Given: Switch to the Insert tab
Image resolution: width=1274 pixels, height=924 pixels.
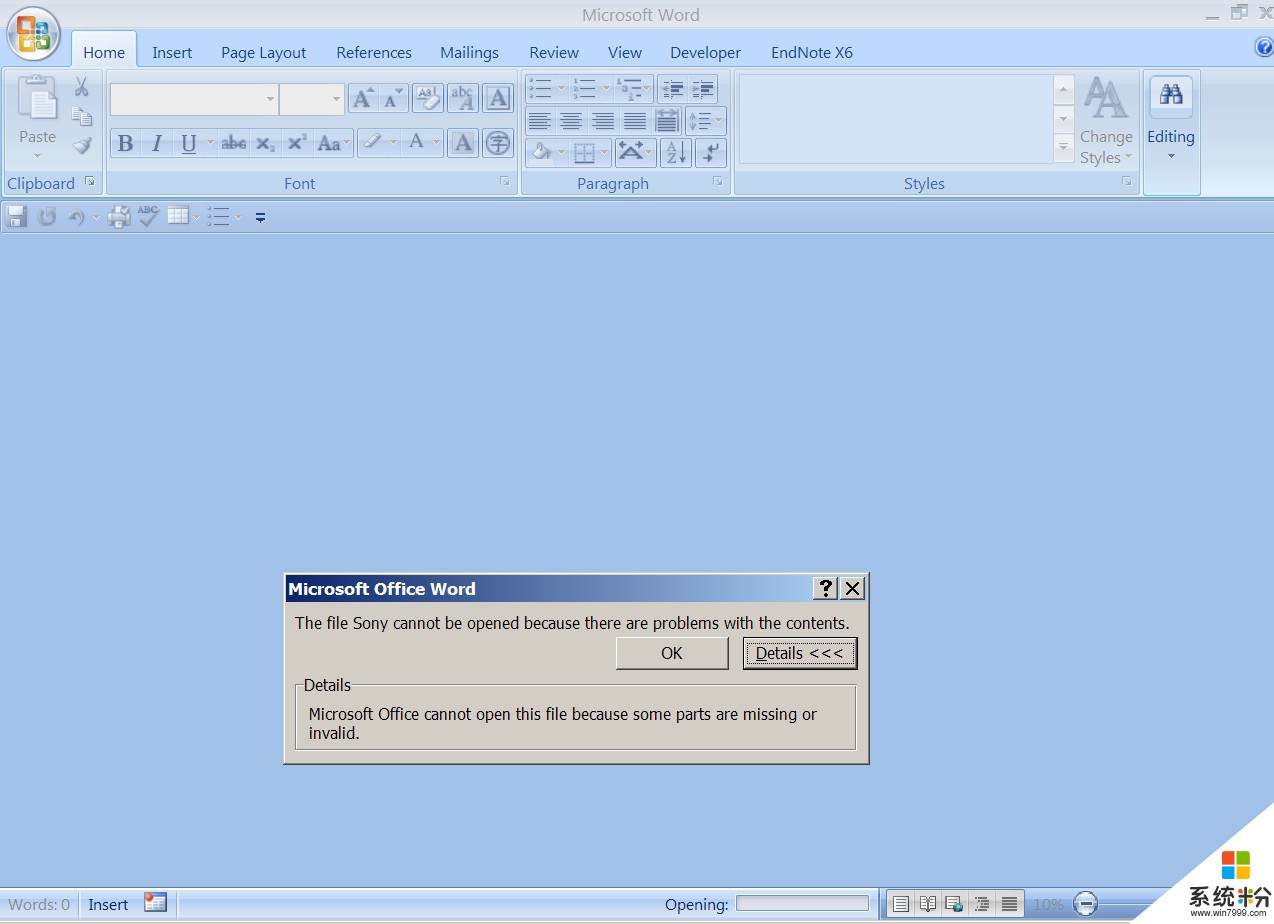Looking at the screenshot, I should [172, 52].
